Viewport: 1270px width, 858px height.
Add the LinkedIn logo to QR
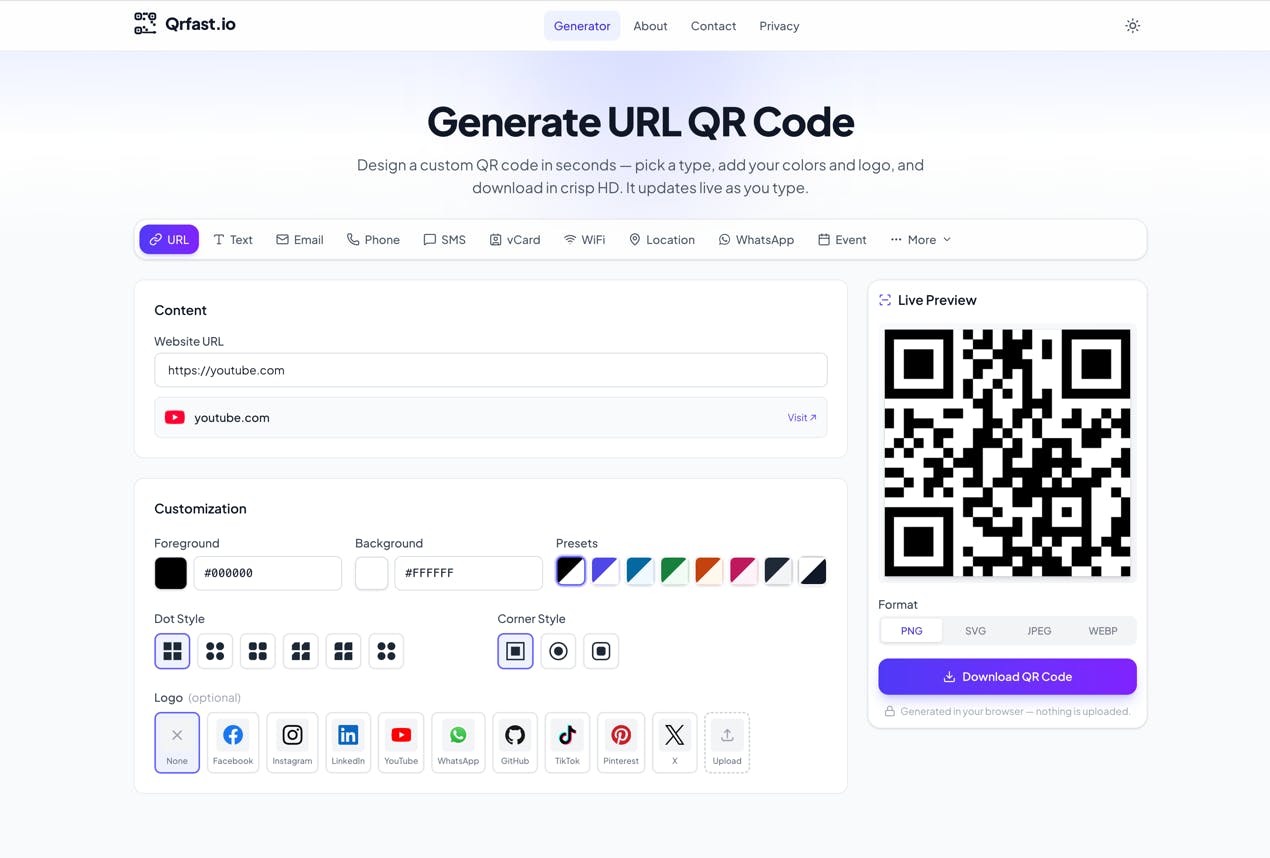point(348,743)
